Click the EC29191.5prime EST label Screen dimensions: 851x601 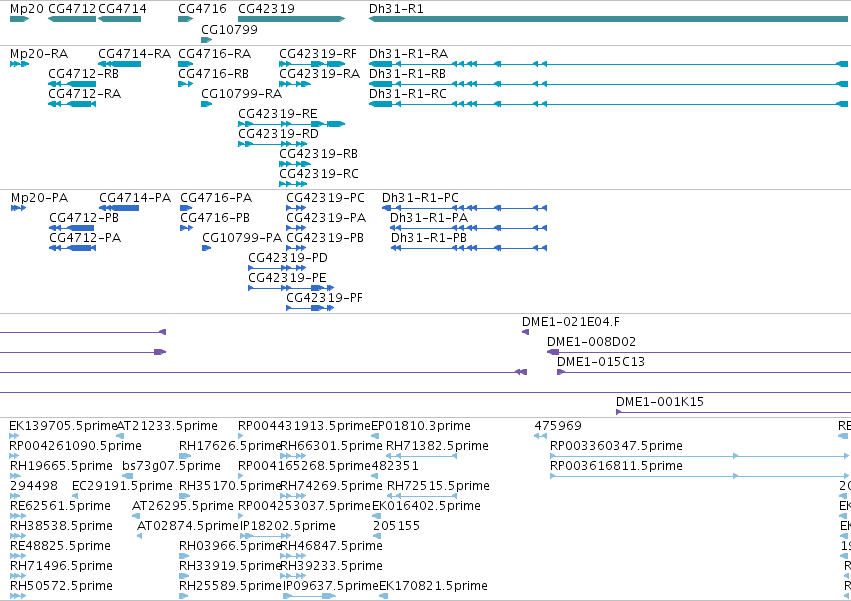(x=122, y=486)
